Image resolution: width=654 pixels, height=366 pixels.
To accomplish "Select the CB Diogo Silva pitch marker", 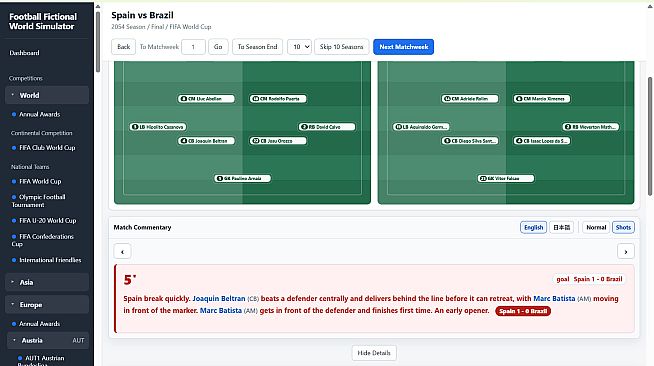I will [x=470, y=141].
